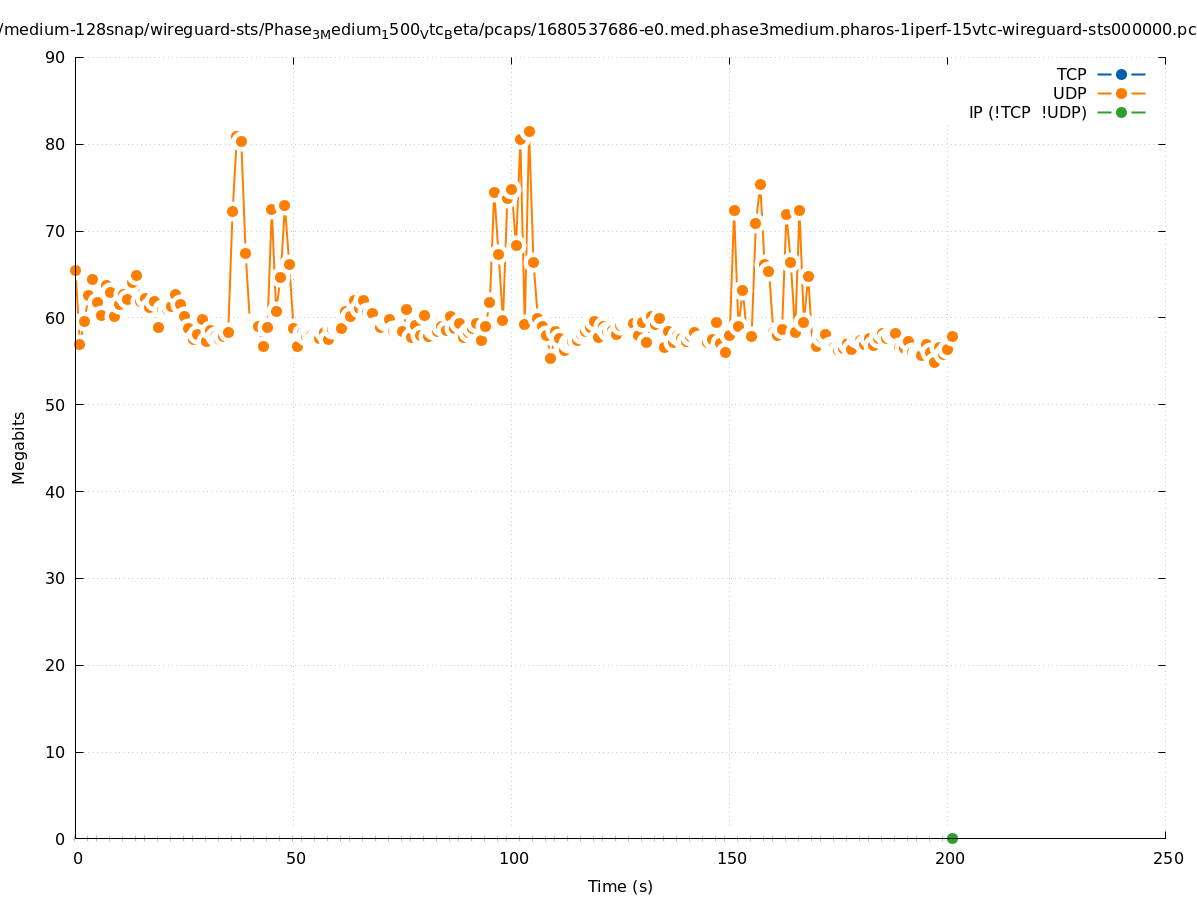Click the green IP legend marker
This screenshot has height=900, width=1197.
pyautogui.click(x=1121, y=112)
